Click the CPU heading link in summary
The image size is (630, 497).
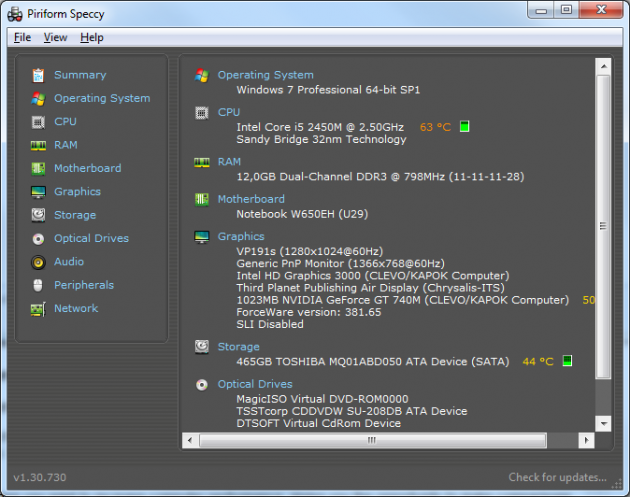click(x=229, y=112)
